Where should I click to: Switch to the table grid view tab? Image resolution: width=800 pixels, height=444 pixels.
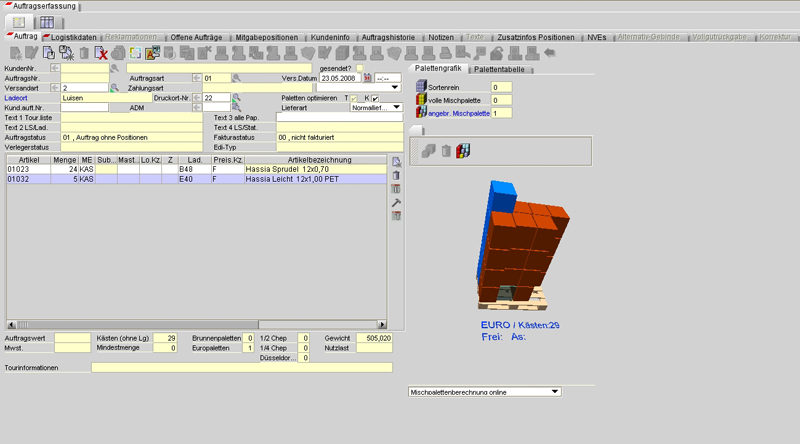pyautogui.click(x=47, y=22)
